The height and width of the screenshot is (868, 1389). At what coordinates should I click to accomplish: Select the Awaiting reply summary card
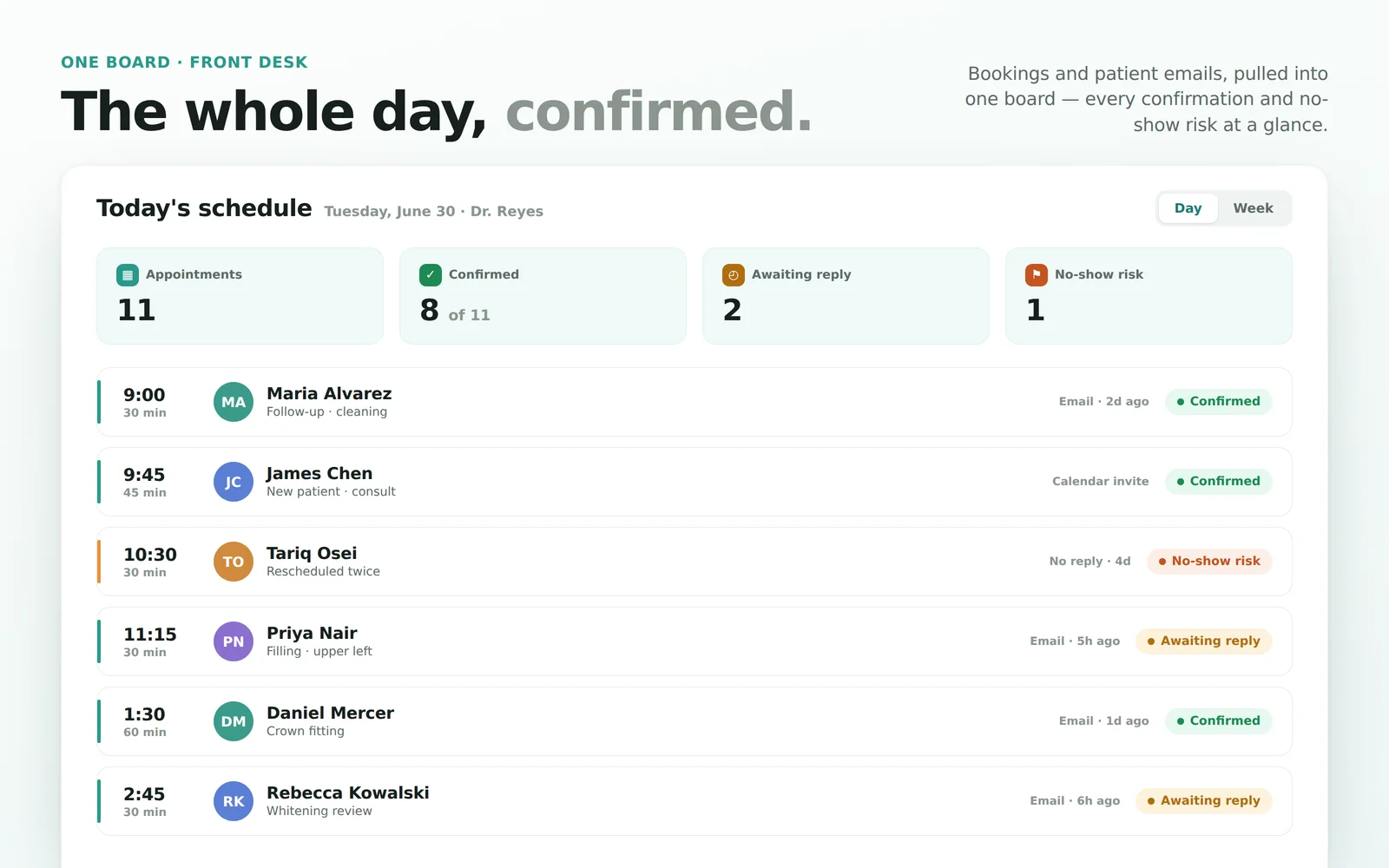846,296
